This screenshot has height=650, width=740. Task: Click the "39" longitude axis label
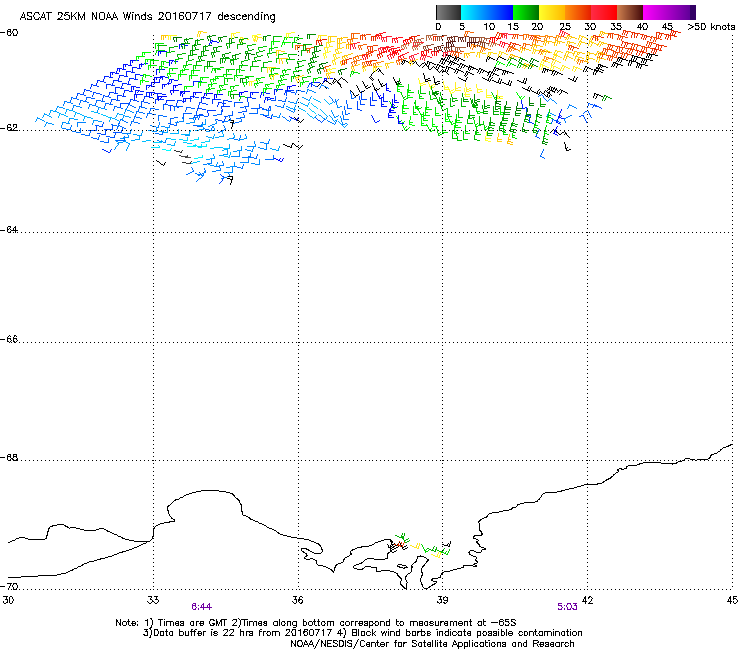[x=442, y=600]
